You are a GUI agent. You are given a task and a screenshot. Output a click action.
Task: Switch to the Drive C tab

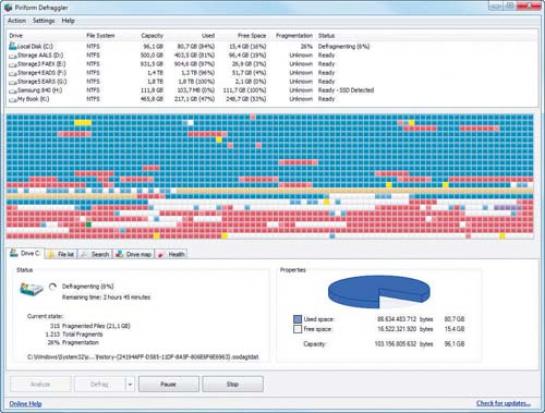[25, 253]
